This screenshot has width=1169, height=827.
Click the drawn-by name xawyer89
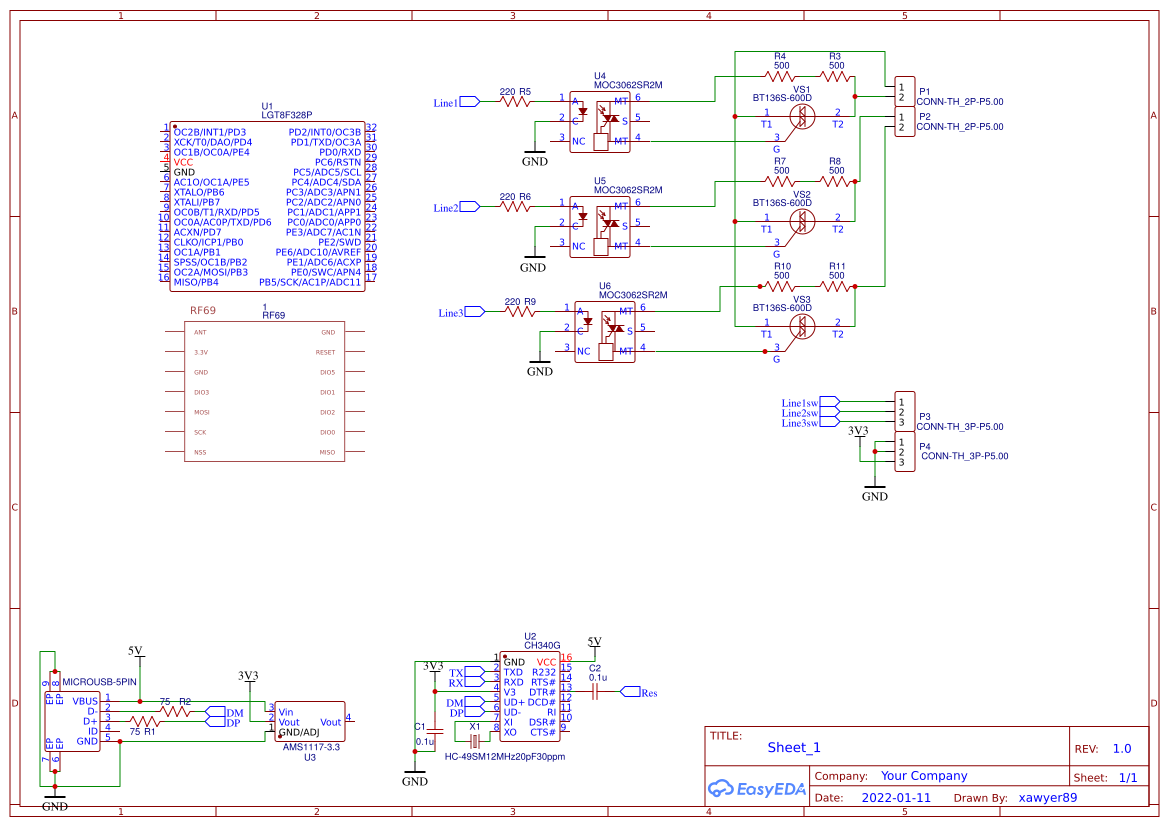pyautogui.click(x=1047, y=797)
